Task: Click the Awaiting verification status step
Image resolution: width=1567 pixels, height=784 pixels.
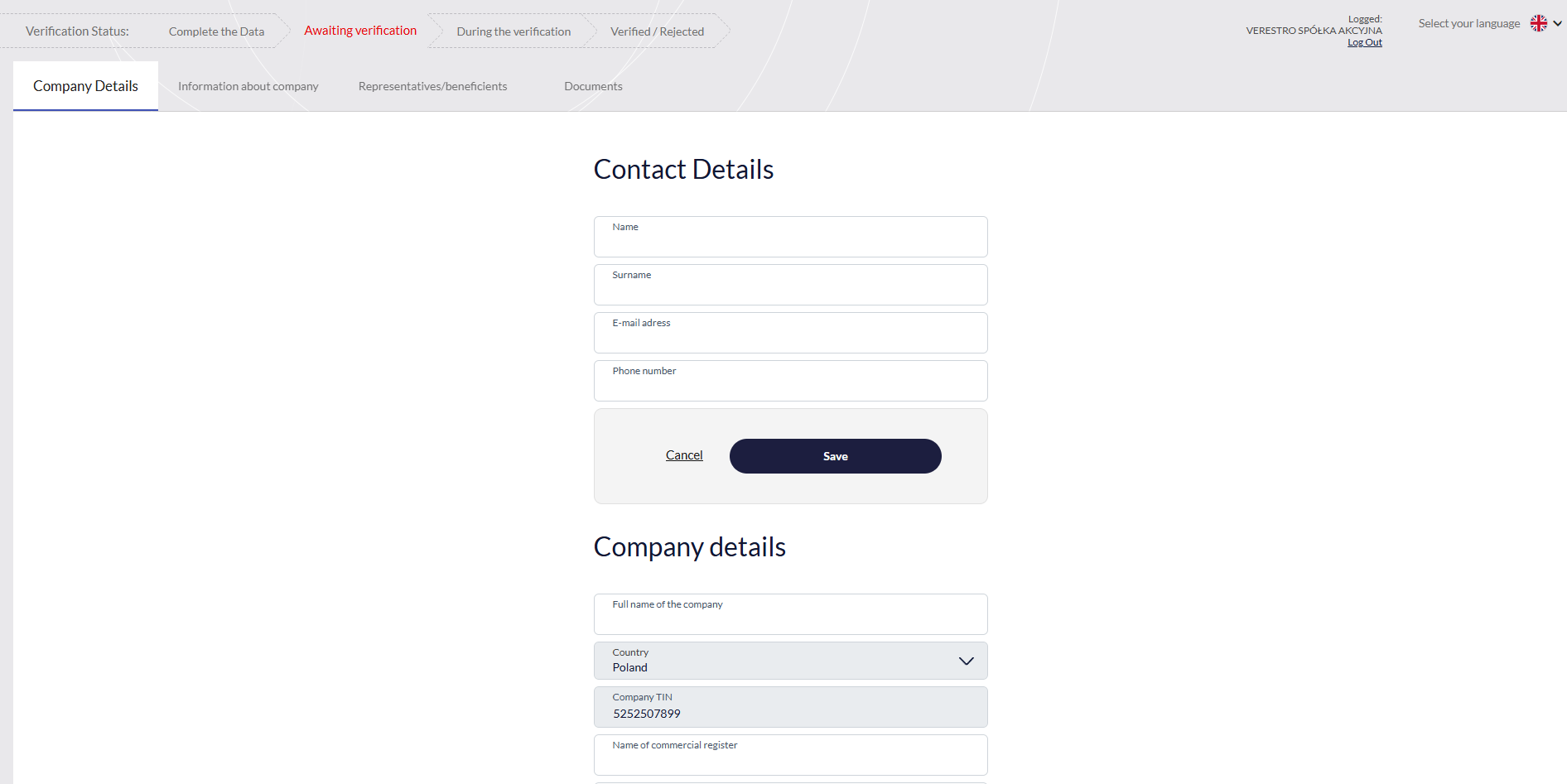Action: (360, 31)
